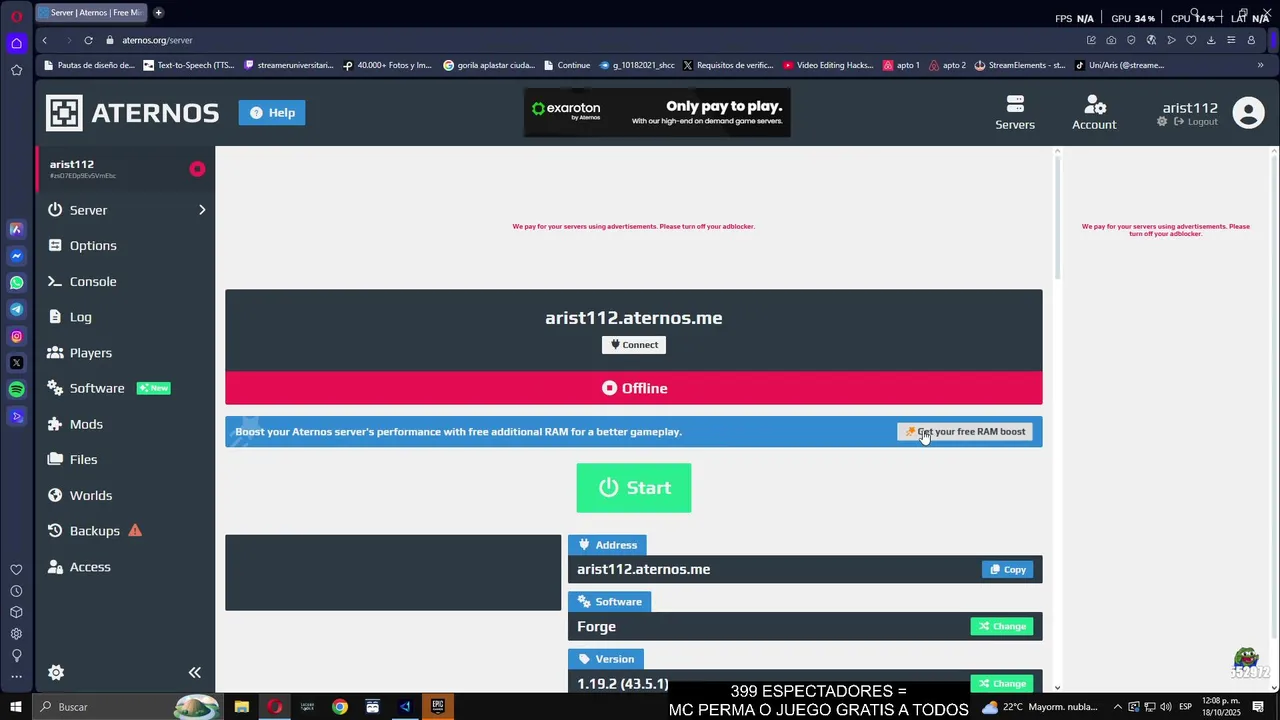Open Windows Start menu
The image size is (1280, 720).
coord(16,707)
